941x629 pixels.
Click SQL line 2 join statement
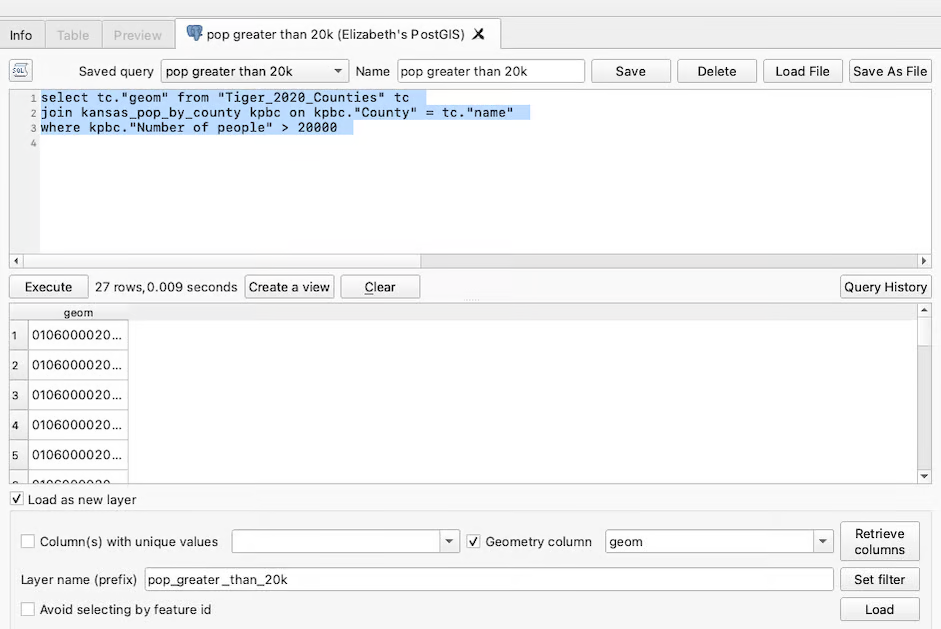pyautogui.click(x=277, y=112)
